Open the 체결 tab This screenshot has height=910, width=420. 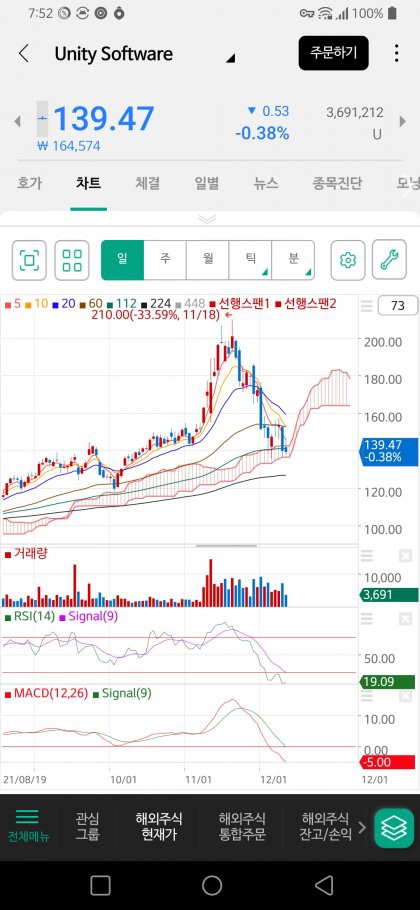point(147,183)
